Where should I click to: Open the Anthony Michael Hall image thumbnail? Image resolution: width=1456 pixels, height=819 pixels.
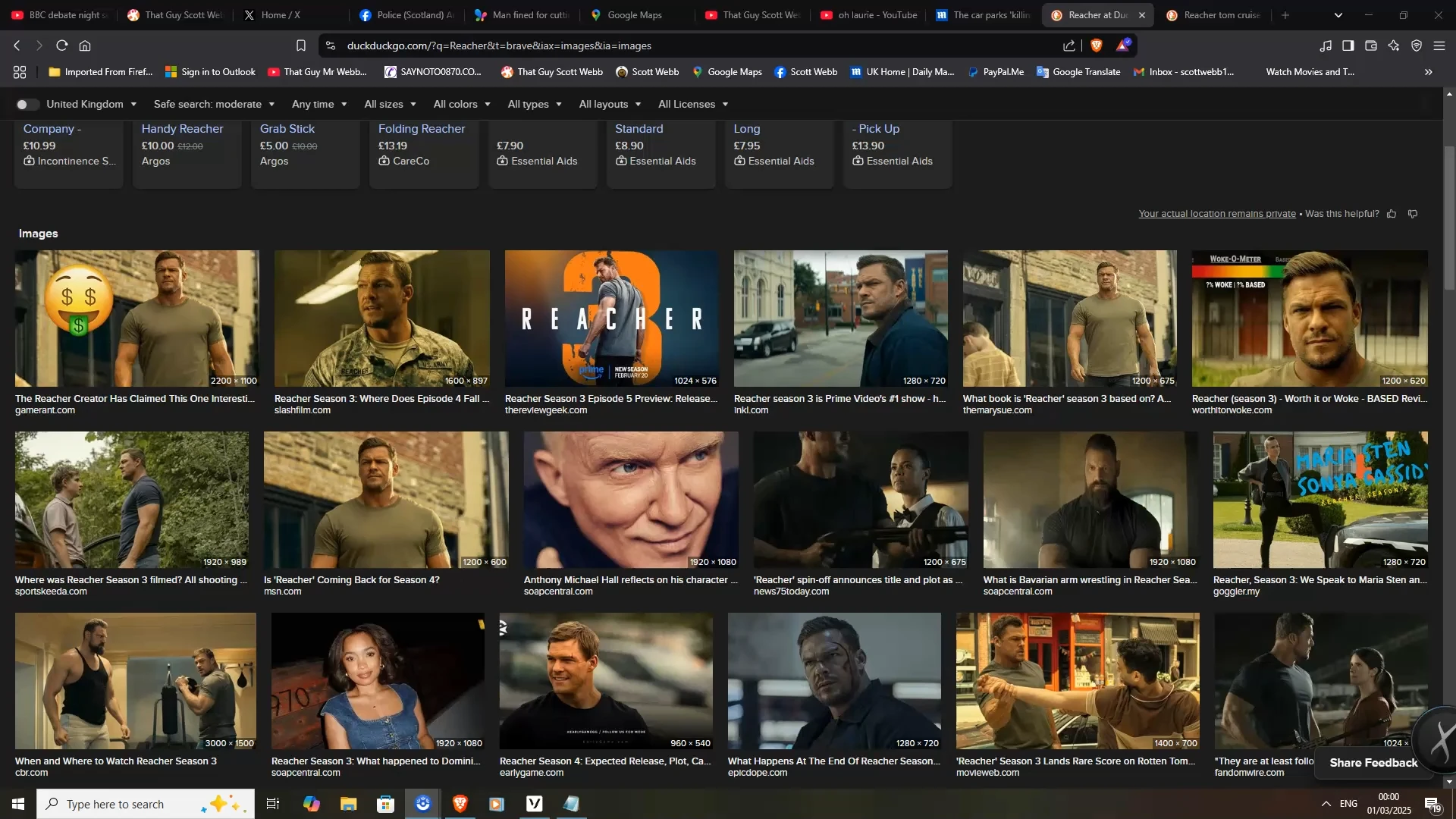(631, 500)
